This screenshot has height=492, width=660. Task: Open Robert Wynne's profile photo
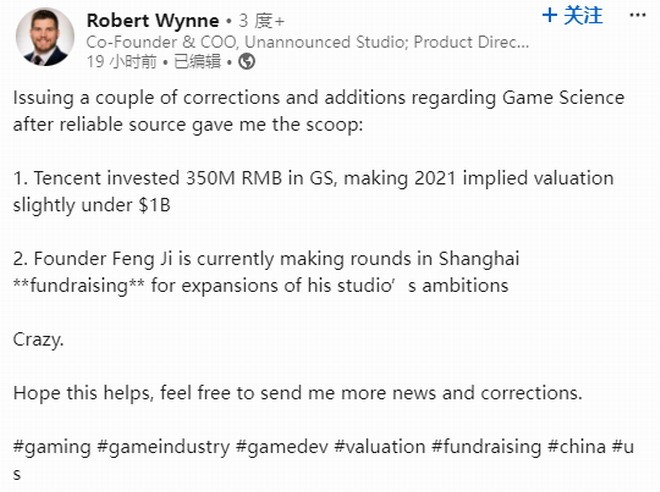pos(45,37)
